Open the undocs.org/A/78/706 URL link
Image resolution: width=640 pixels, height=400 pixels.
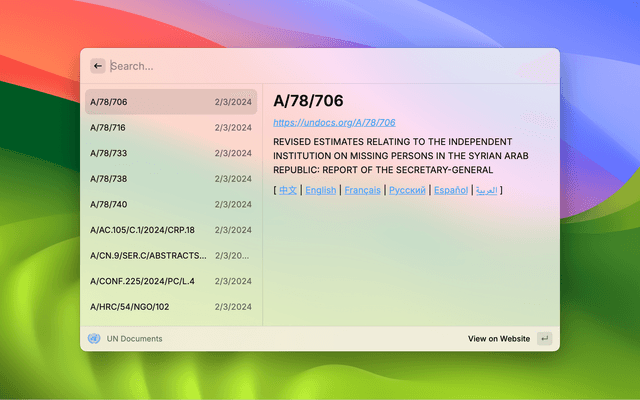(x=334, y=122)
